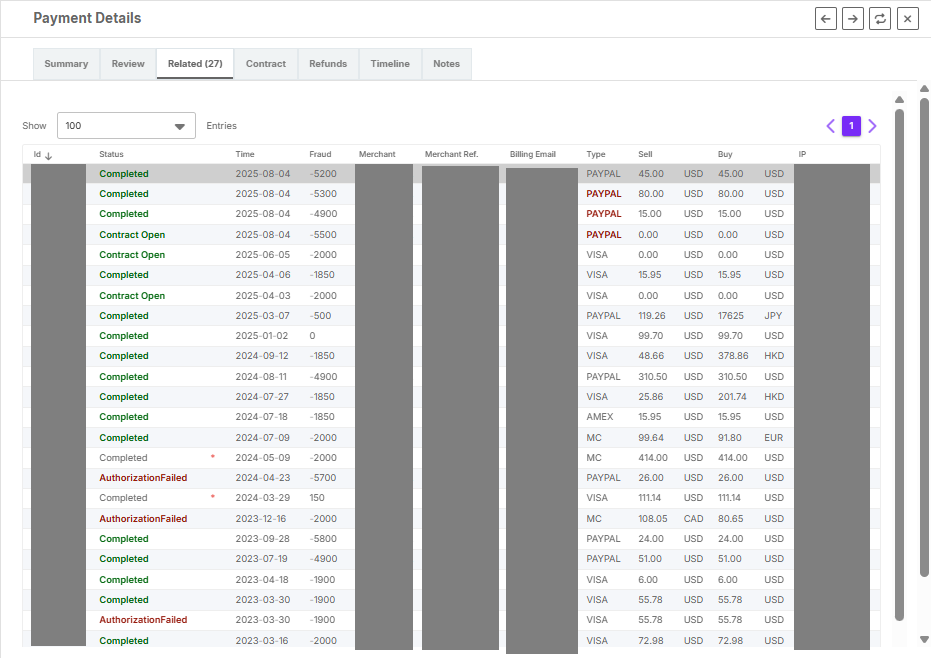
Task: Open the -5200 fraud score link
Action: [x=321, y=173]
